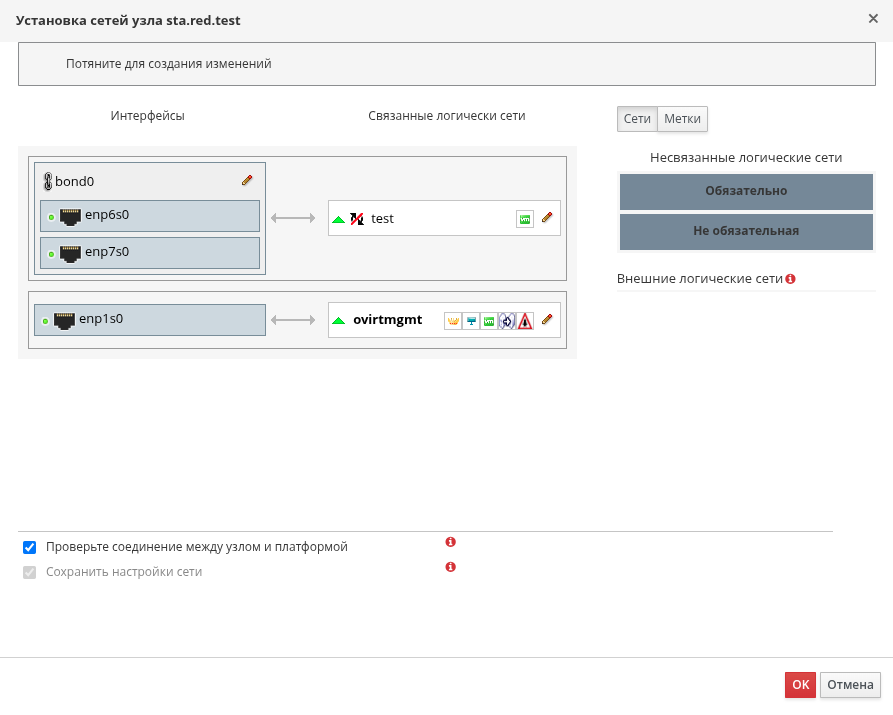Click the display network monitor icon on ovirtmgmt

(471, 321)
